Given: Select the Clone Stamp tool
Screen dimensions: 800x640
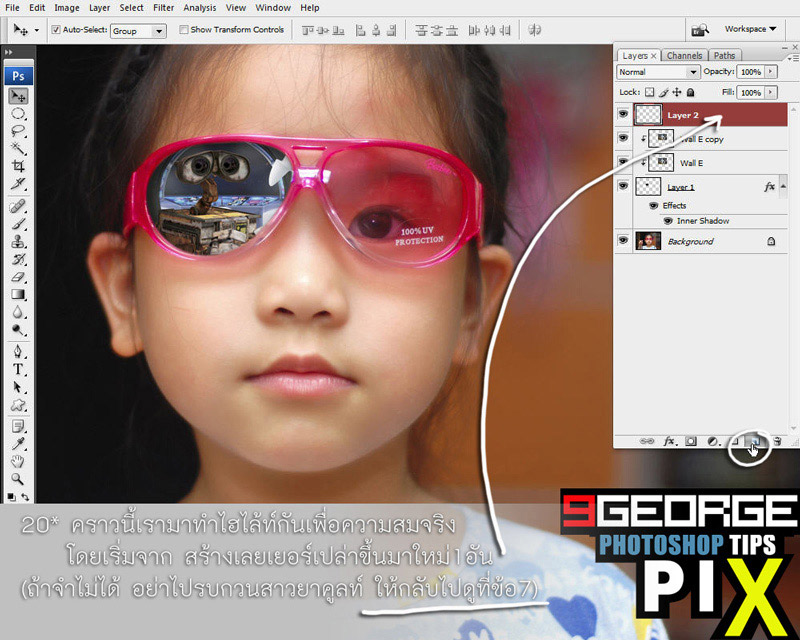Looking at the screenshot, I should point(18,241).
